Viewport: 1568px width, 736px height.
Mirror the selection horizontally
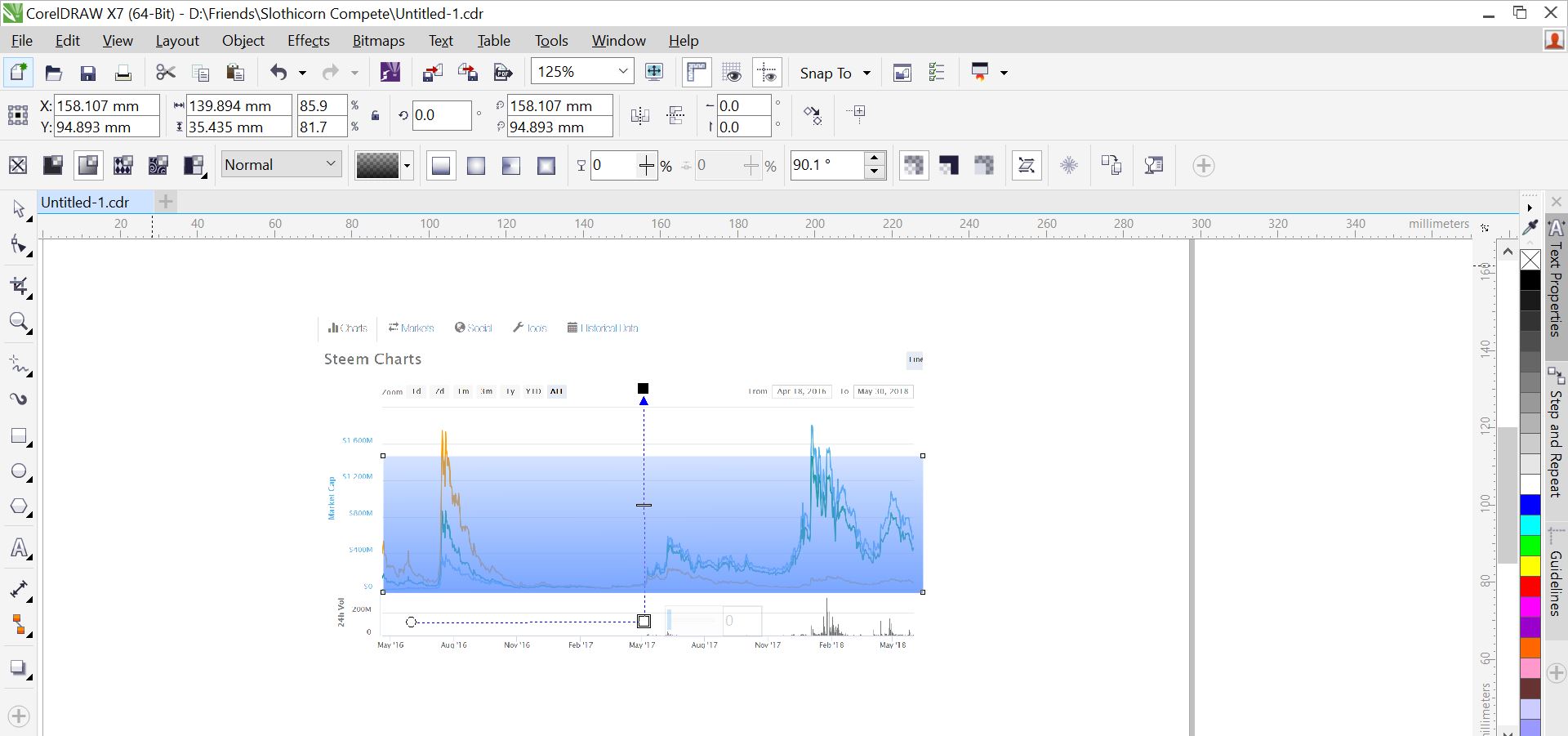(640, 116)
